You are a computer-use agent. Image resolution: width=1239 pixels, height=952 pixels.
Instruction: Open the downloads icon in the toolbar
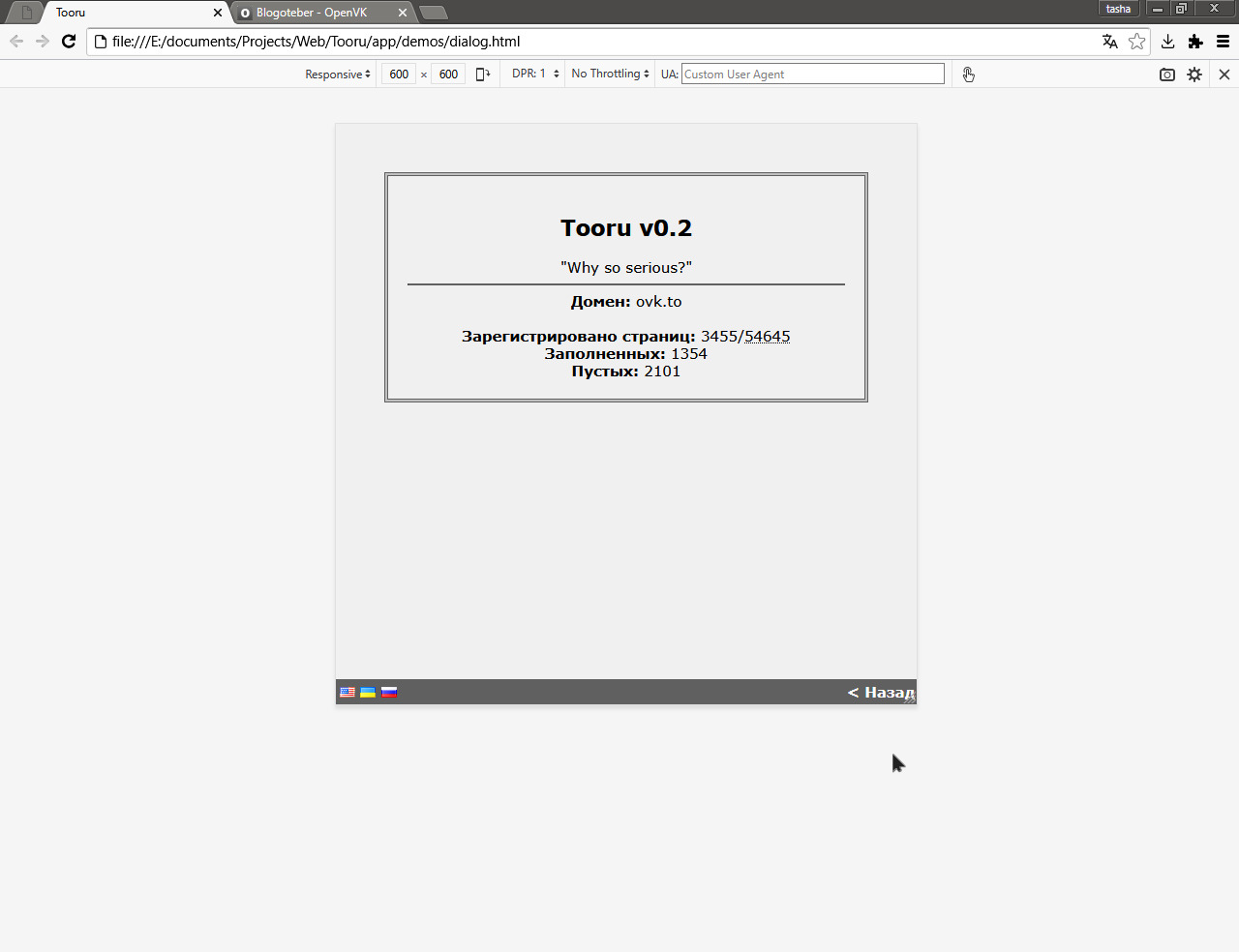click(1168, 42)
